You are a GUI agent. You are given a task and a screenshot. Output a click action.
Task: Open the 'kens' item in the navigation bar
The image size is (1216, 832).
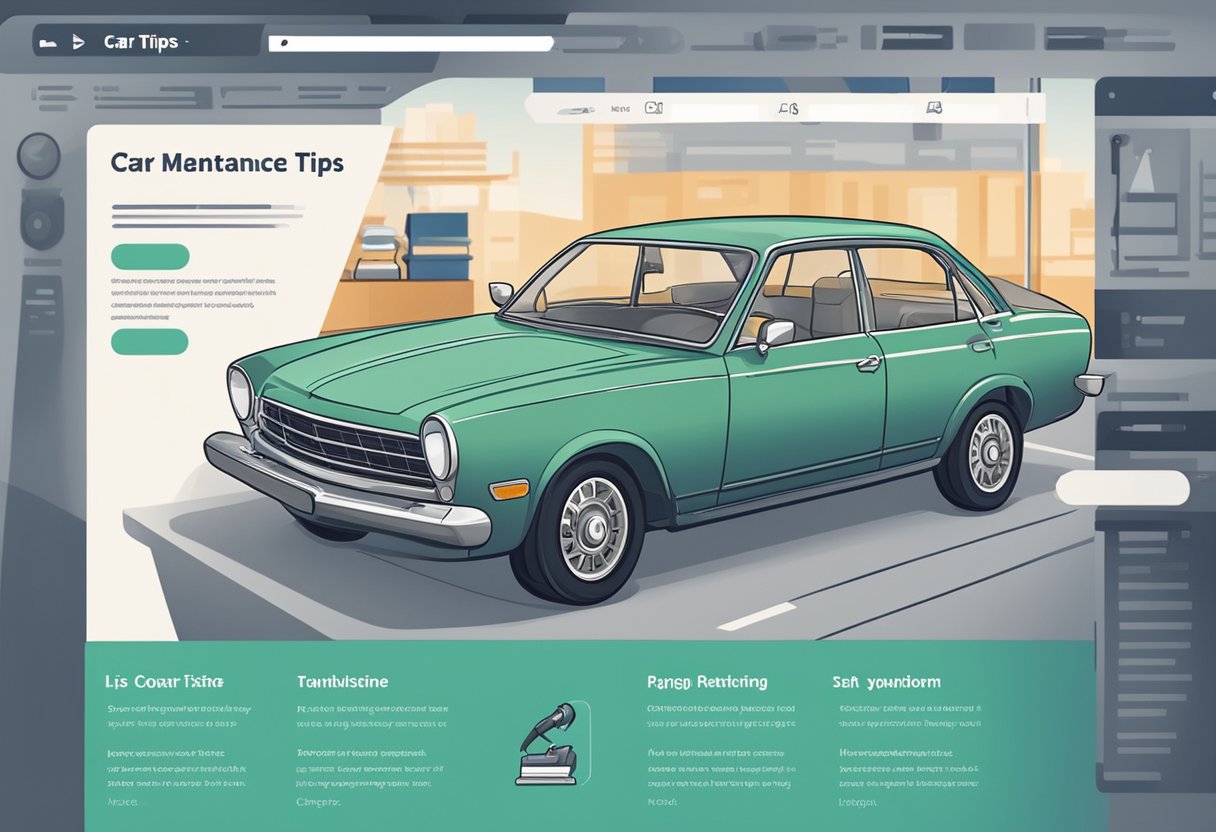click(x=620, y=108)
